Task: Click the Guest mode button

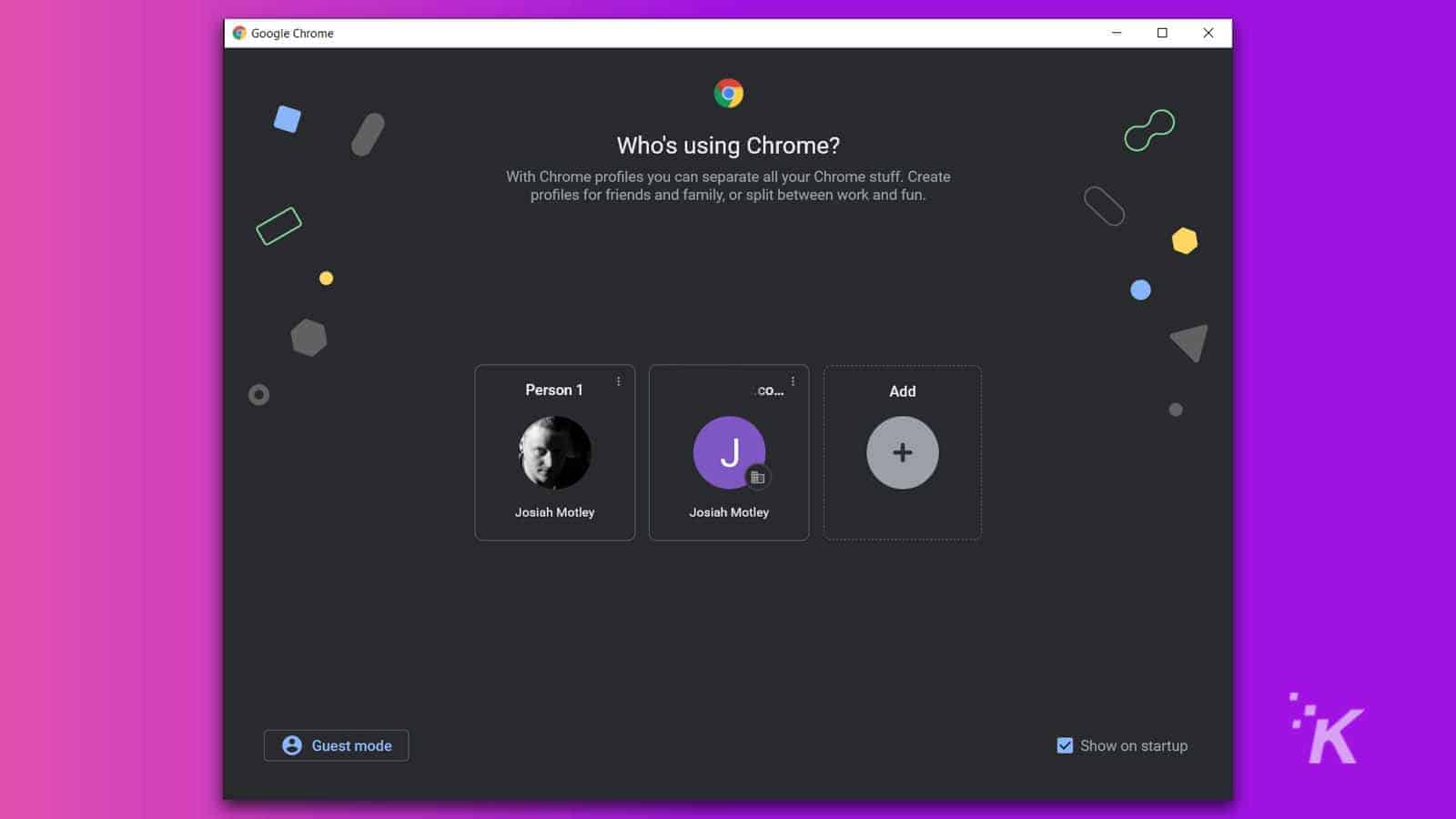Action: (x=336, y=745)
